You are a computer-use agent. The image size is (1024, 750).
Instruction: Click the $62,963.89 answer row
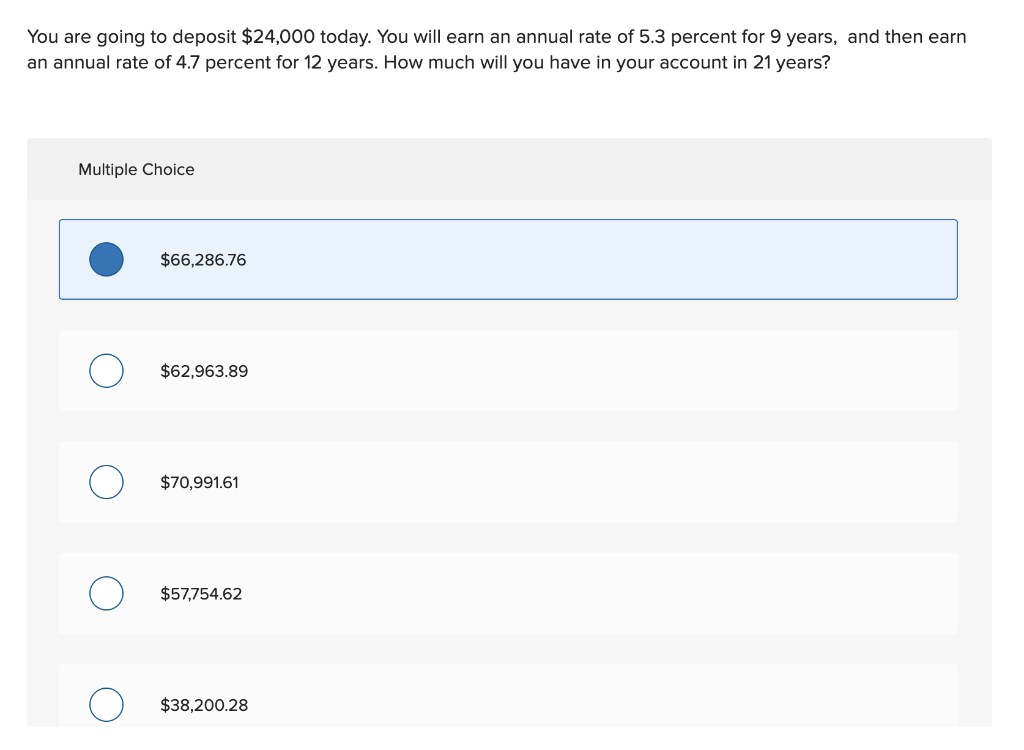click(508, 370)
